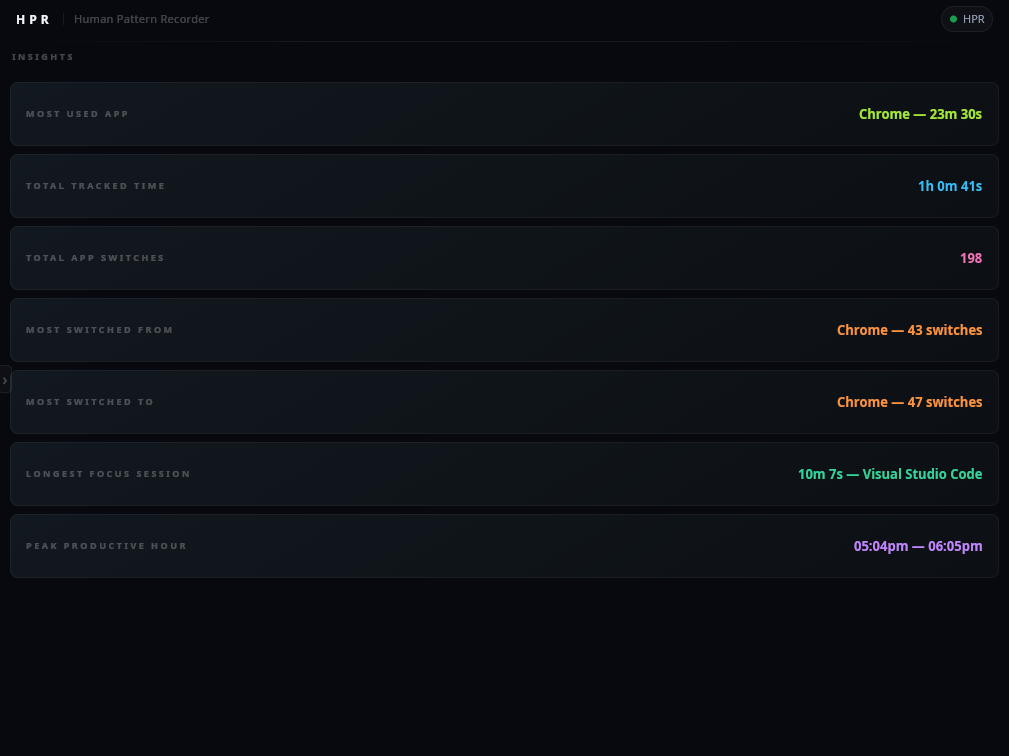Click the Chrome — 43 switches value

click(909, 330)
